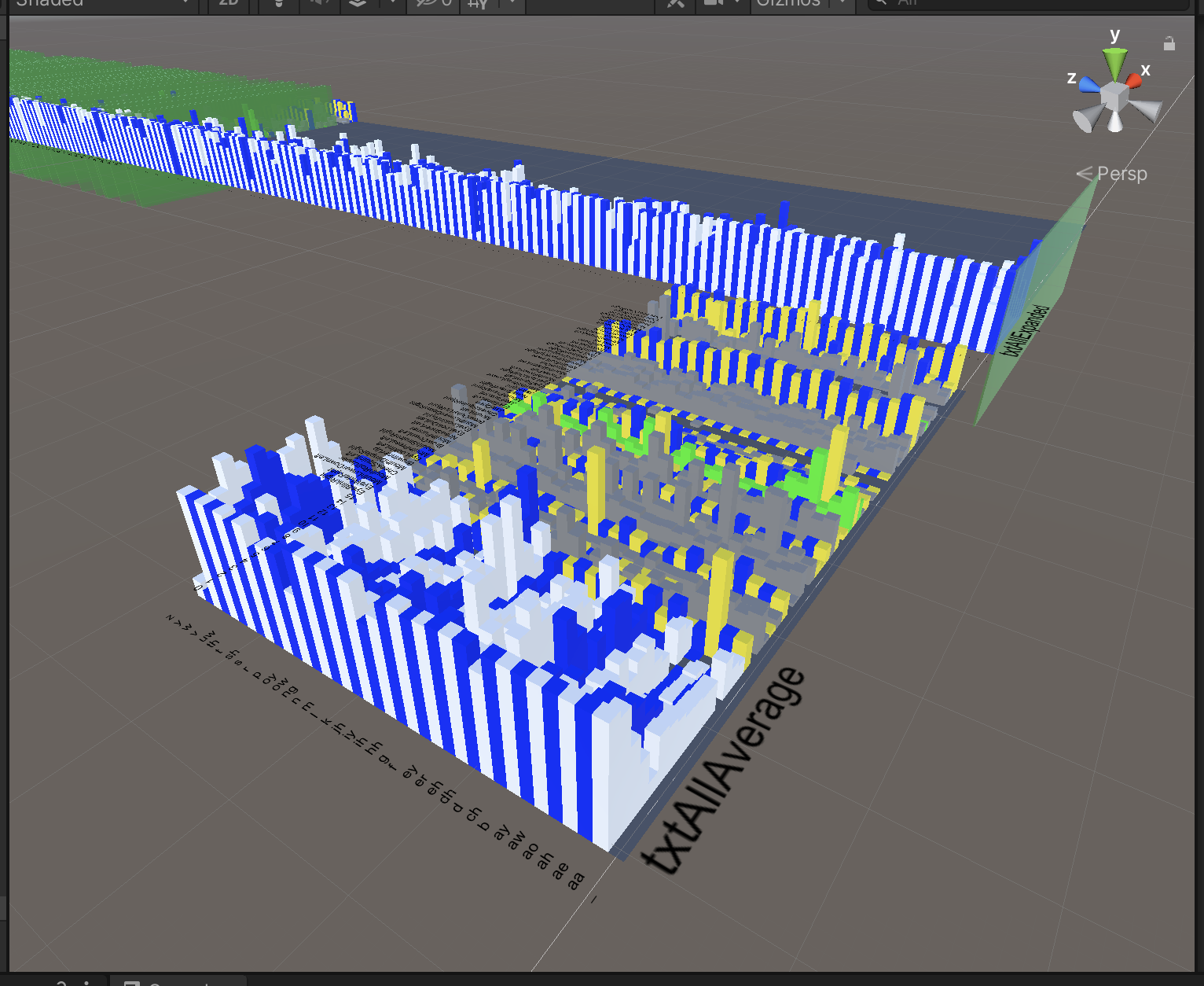Toggle the grid visibility icon
The image size is (1204, 986).
coord(477,3)
